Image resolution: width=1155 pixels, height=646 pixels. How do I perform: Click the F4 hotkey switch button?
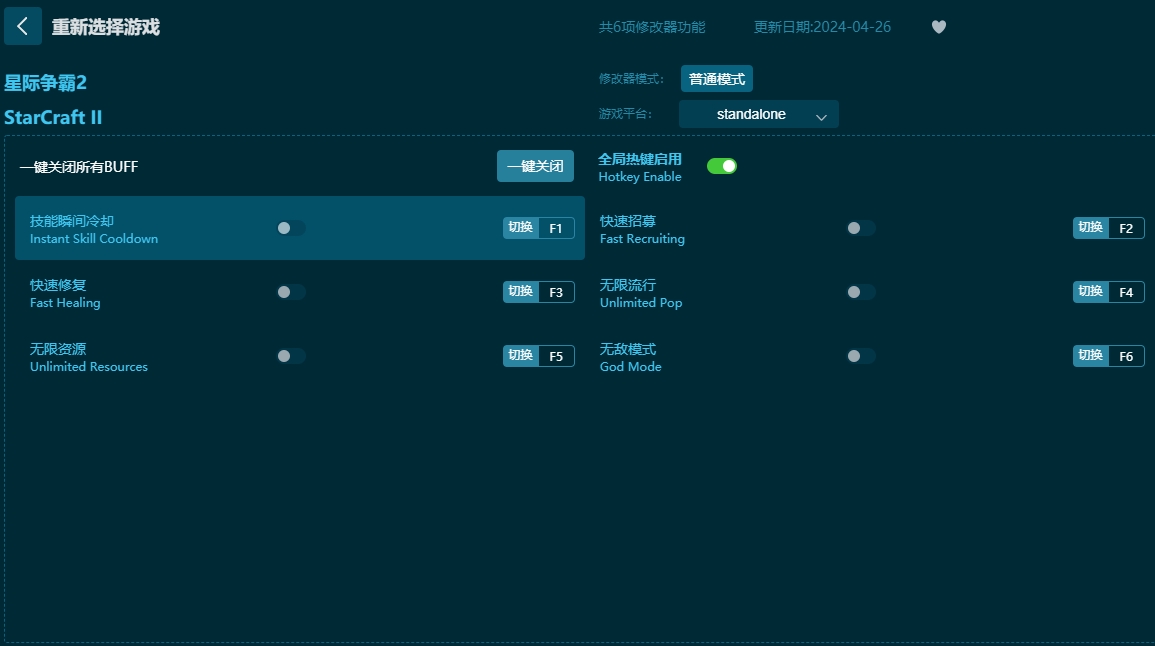point(1108,292)
